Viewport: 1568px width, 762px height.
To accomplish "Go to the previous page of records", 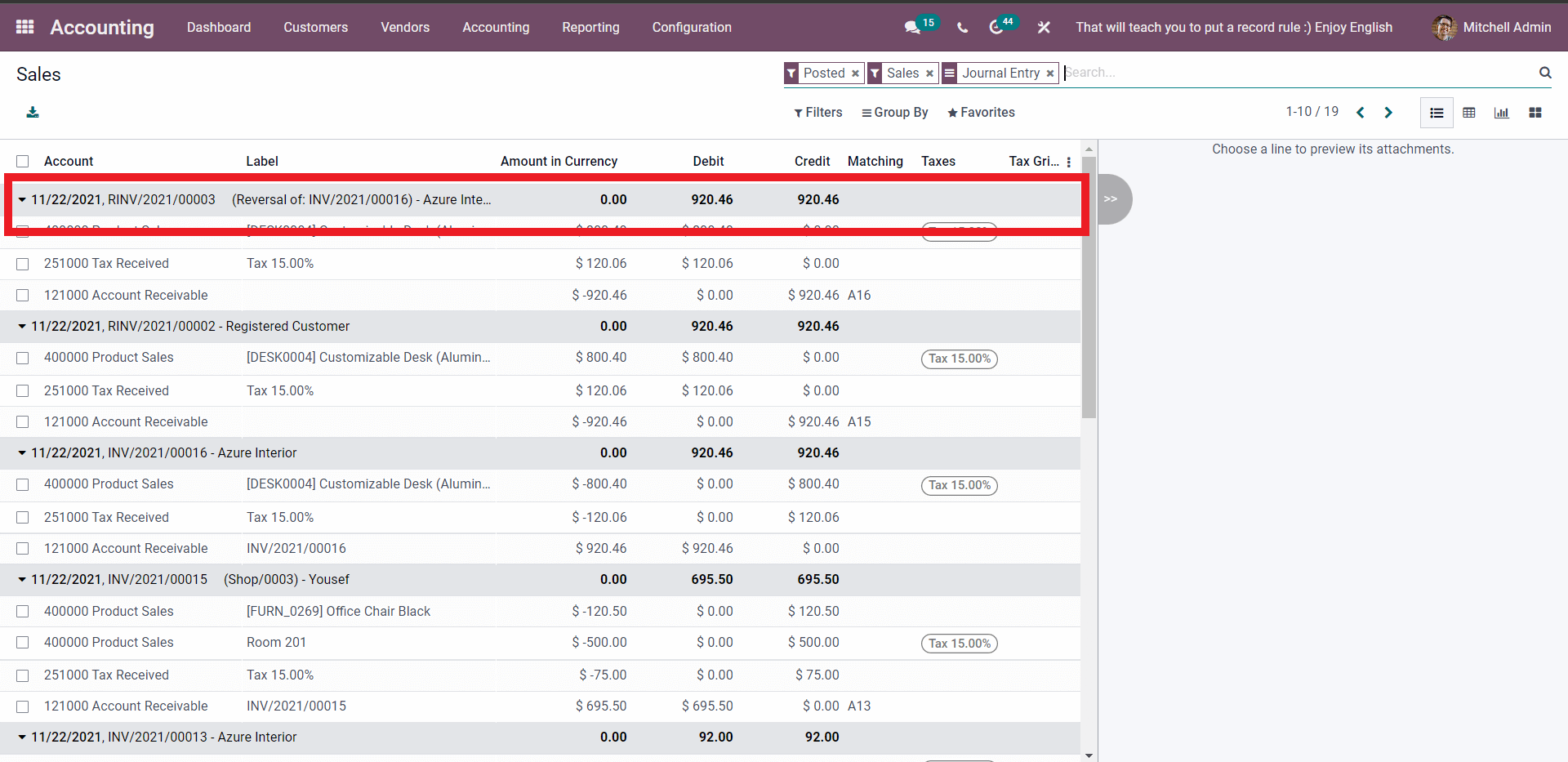I will coord(1361,113).
